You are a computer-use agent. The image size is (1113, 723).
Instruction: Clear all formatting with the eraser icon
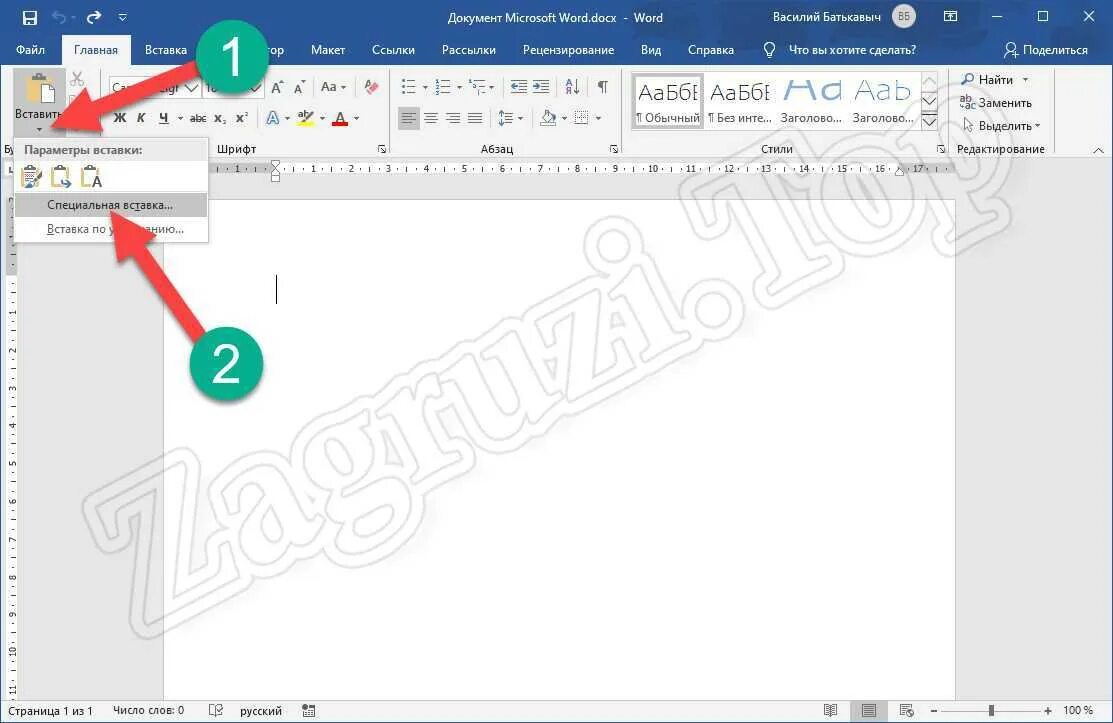point(371,87)
